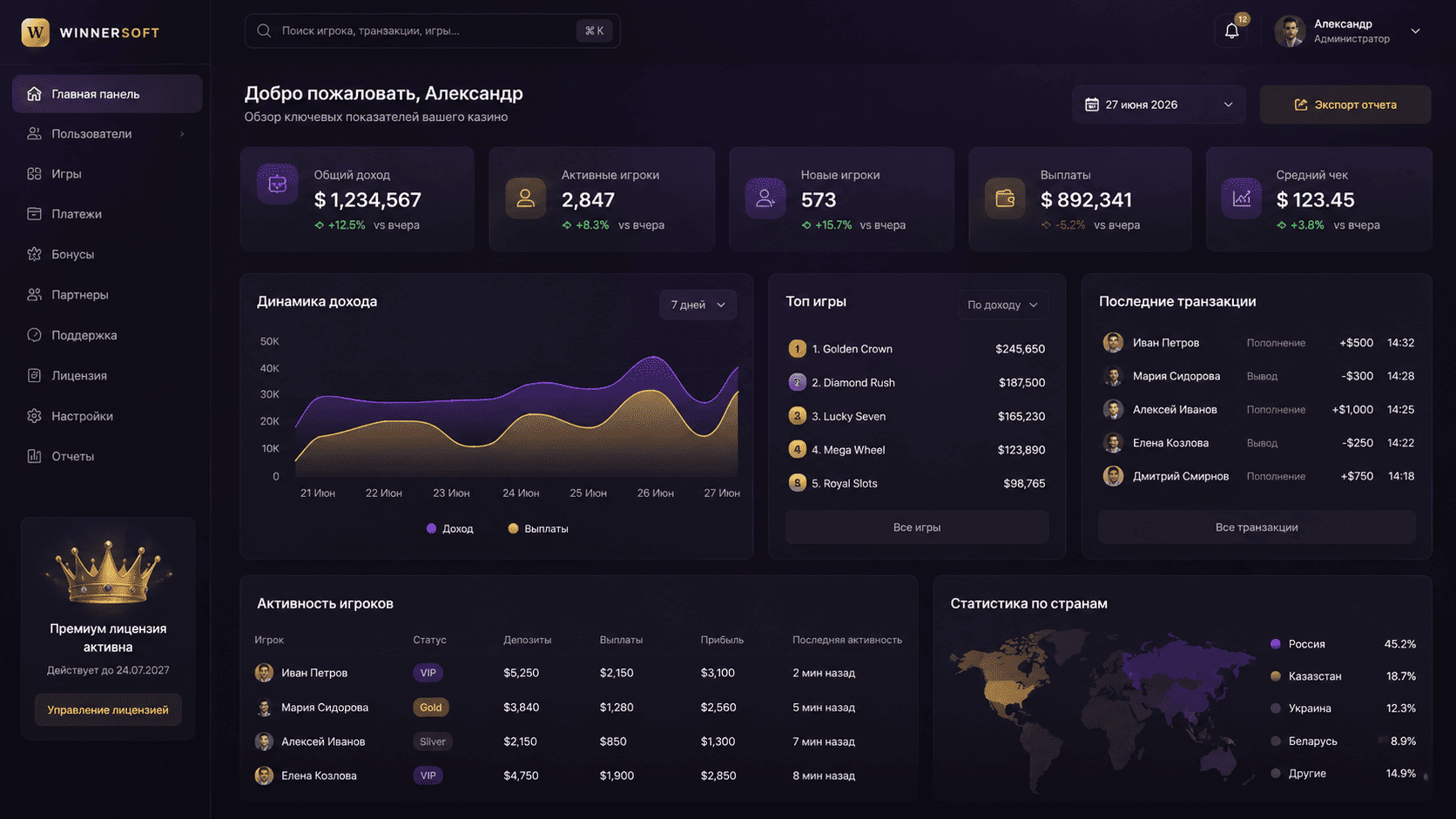Click Беларусь 8.9% country entry
This screenshot has height=819, width=1456.
(1344, 742)
